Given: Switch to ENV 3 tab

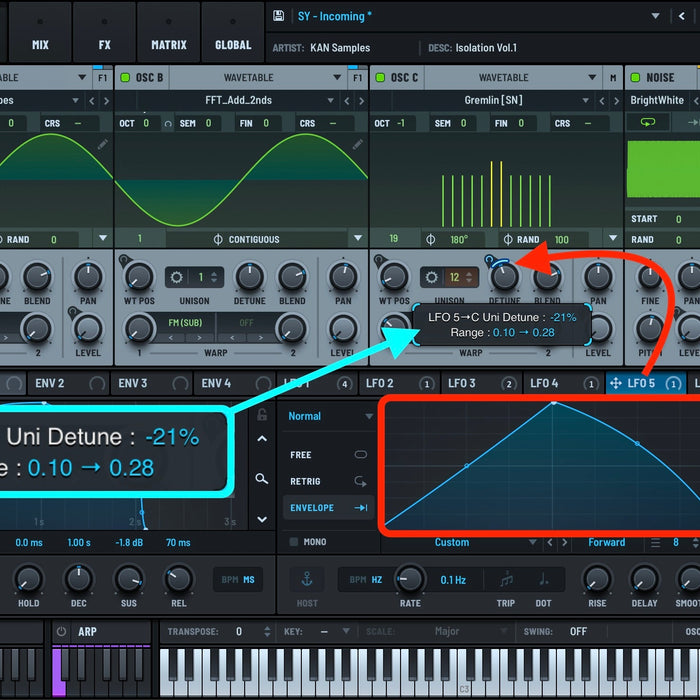Looking at the screenshot, I should coord(152,383).
